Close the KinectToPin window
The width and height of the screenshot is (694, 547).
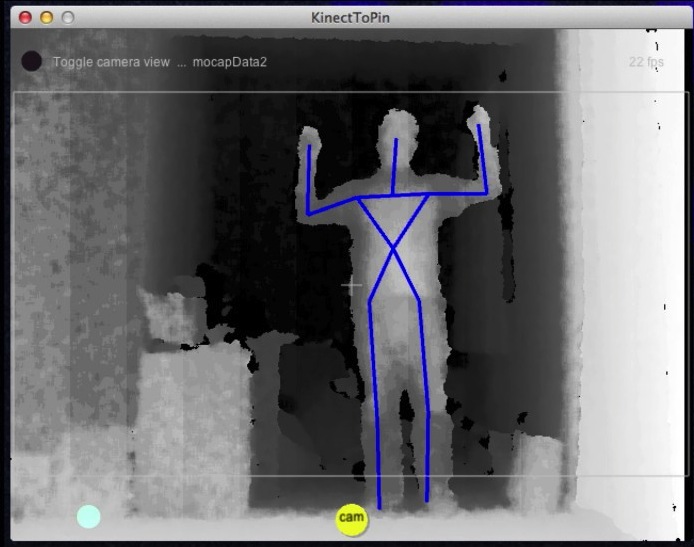click(25, 17)
